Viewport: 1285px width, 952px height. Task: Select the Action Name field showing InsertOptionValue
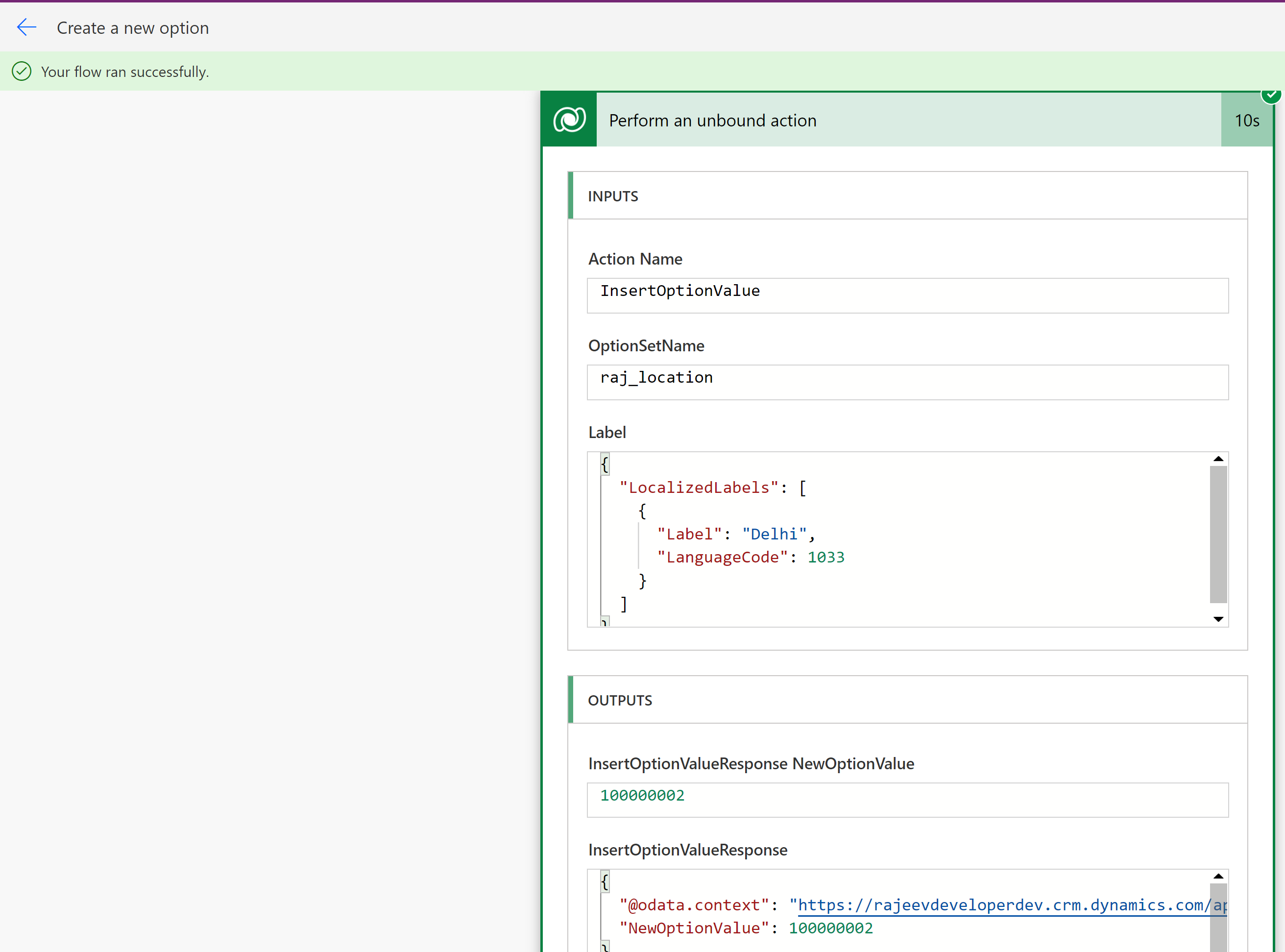pyautogui.click(x=908, y=295)
